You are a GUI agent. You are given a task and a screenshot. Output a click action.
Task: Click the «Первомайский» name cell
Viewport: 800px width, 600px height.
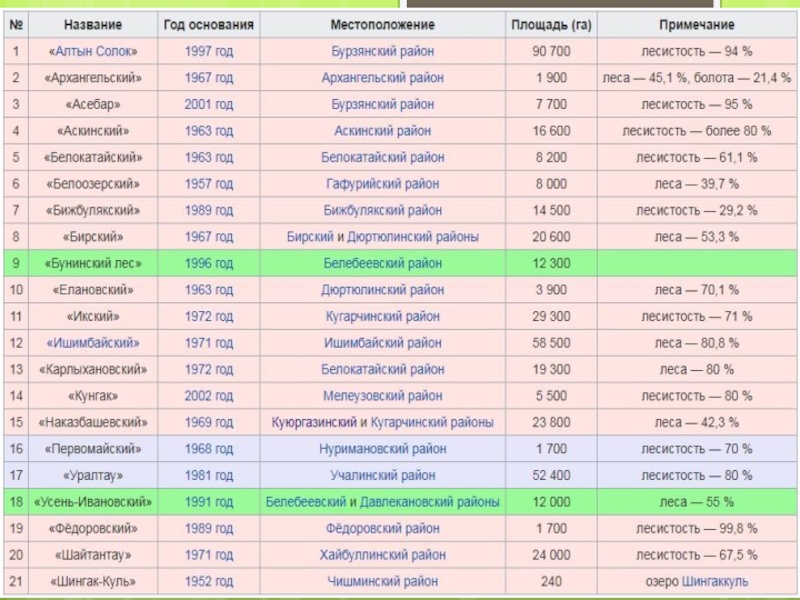[x=93, y=449]
